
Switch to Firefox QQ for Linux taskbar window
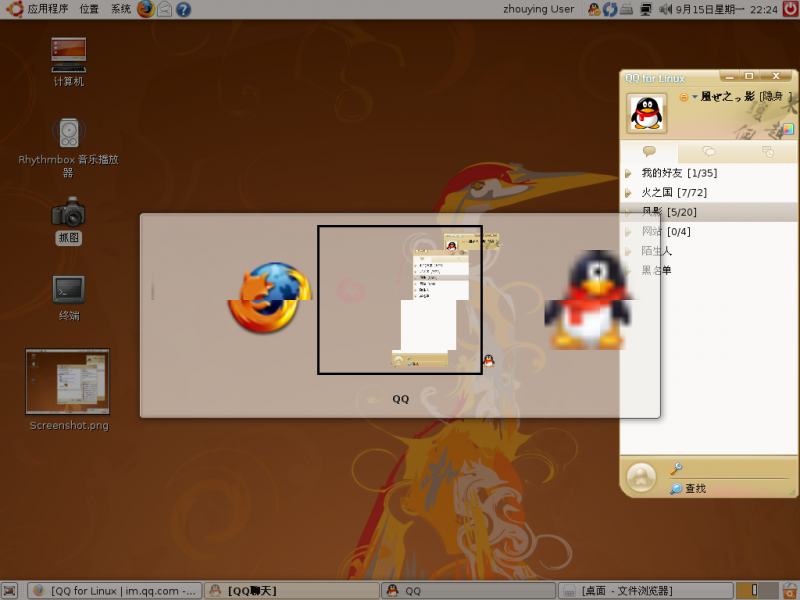(115, 590)
